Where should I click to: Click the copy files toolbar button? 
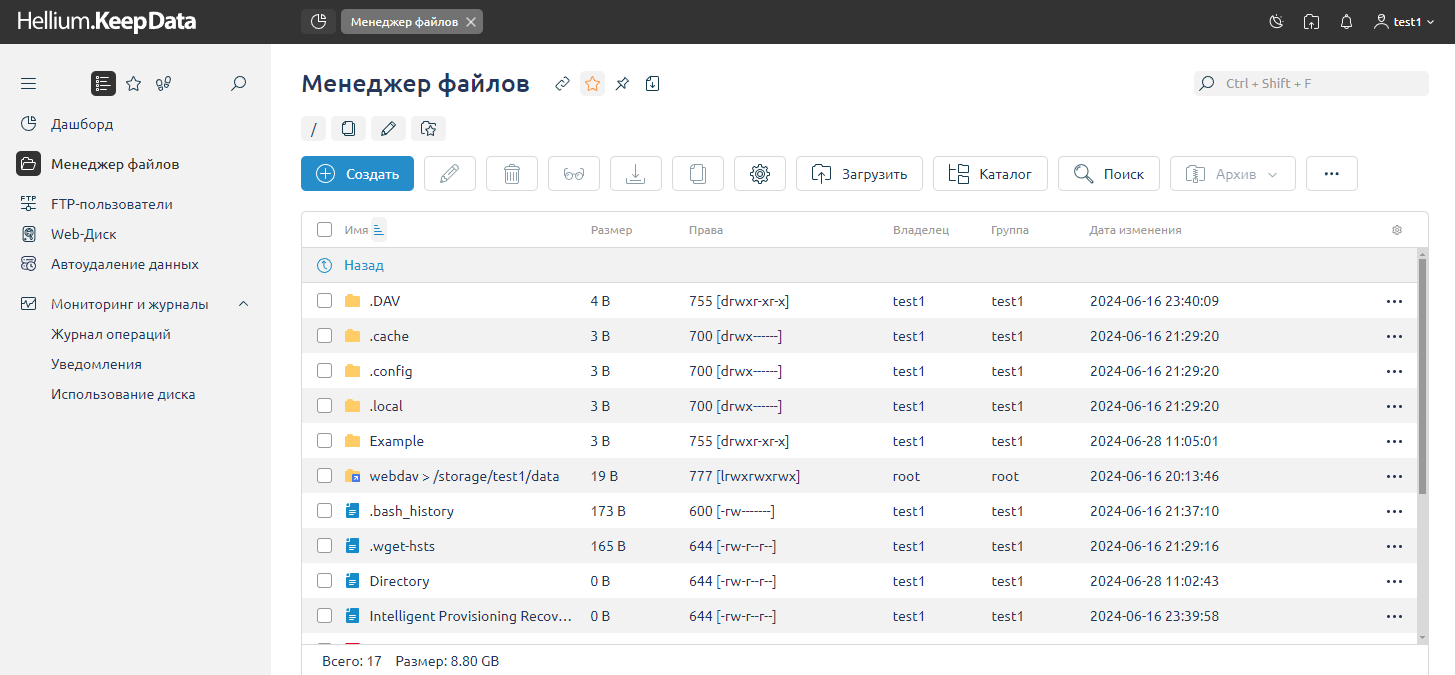(x=698, y=173)
